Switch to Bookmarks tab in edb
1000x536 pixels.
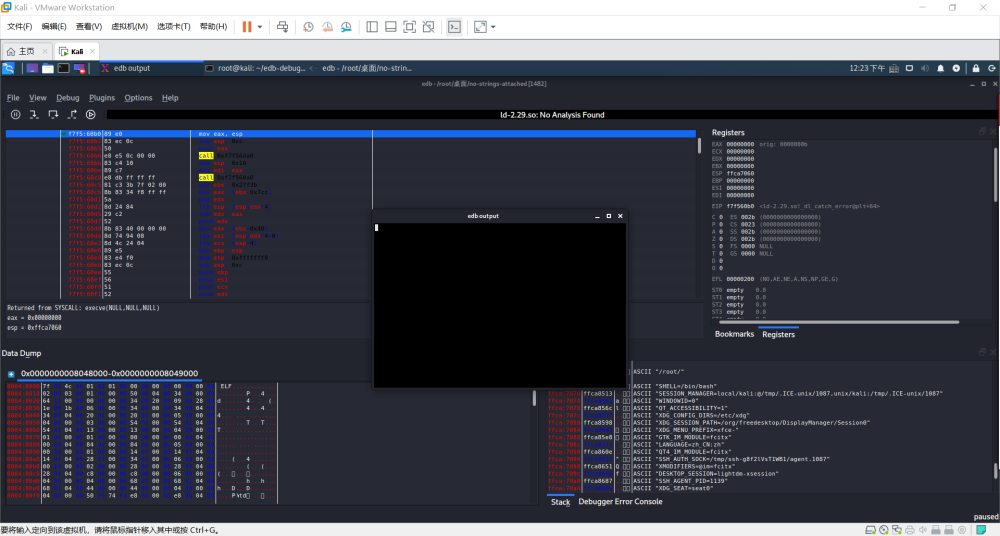[734, 334]
